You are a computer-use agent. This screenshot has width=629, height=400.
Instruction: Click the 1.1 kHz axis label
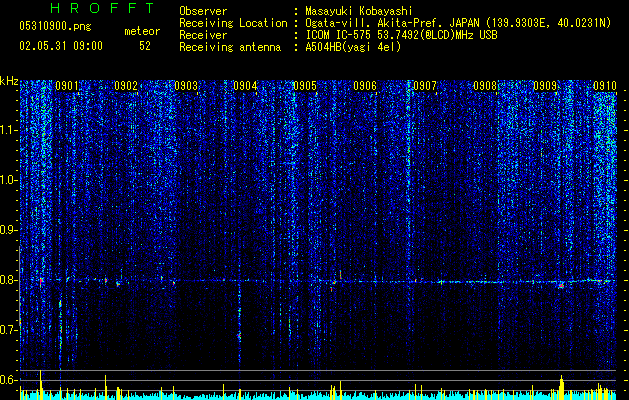point(9,130)
